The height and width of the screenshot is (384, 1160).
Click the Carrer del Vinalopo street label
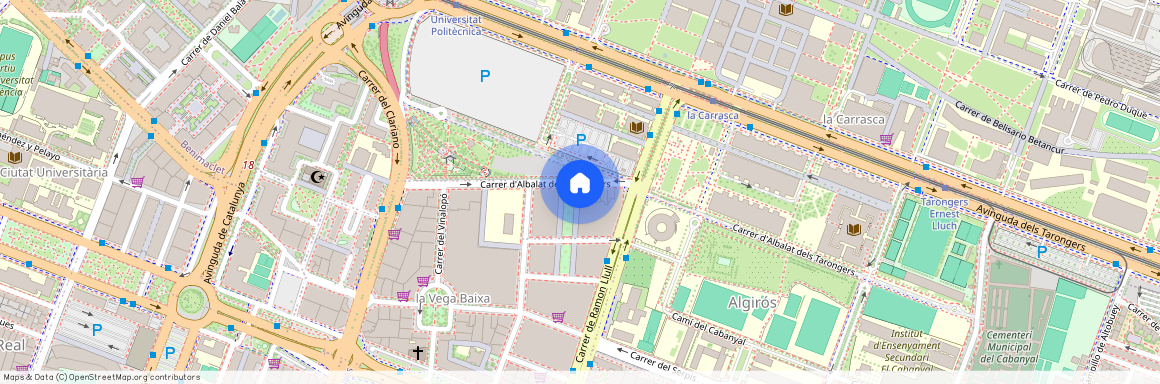pyautogui.click(x=442, y=234)
